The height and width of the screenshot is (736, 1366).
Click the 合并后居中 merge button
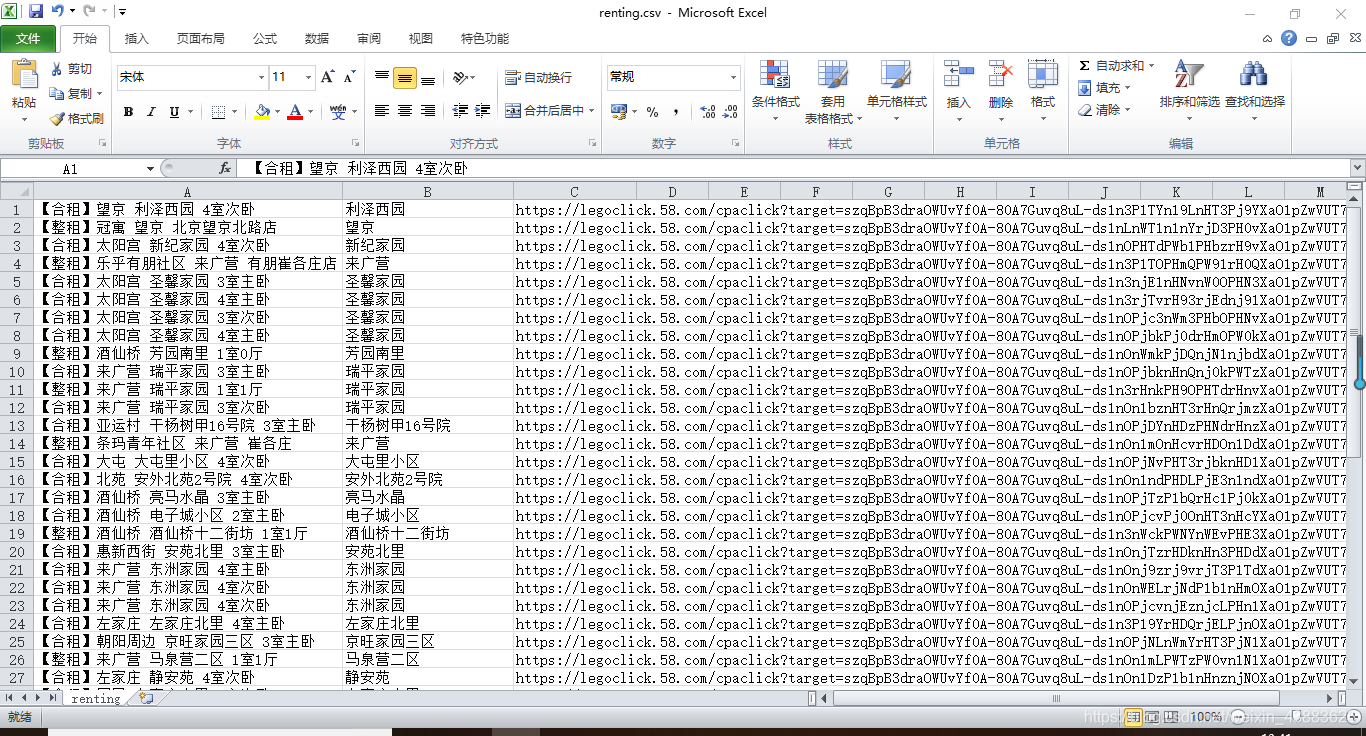544,111
